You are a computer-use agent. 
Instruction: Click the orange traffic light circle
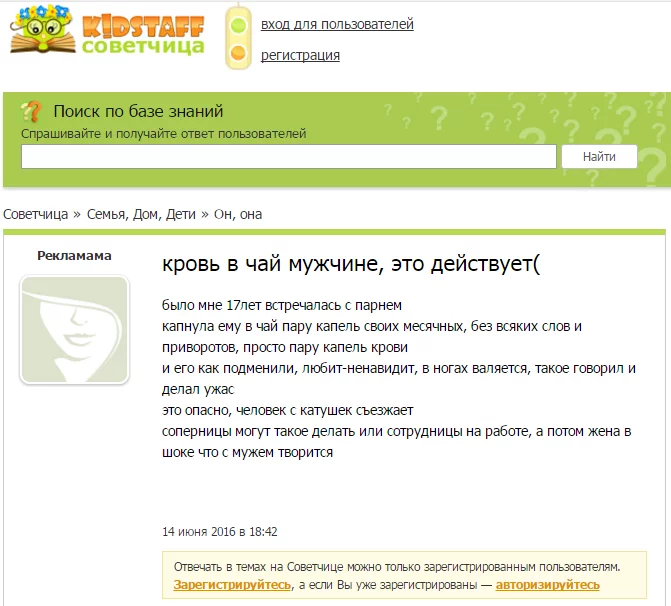[x=238, y=54]
